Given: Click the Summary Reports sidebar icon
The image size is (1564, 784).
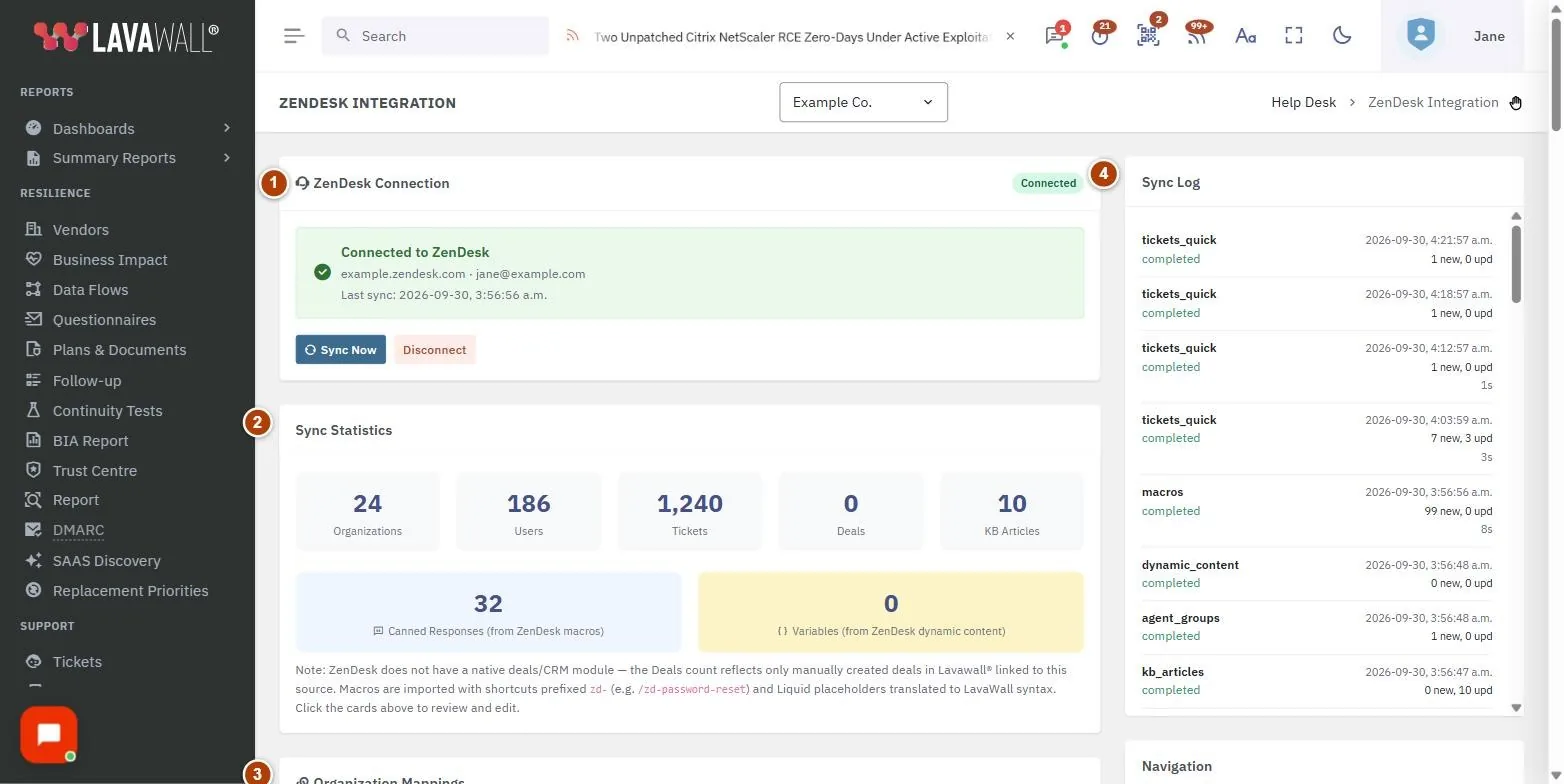Looking at the screenshot, I should (34, 158).
